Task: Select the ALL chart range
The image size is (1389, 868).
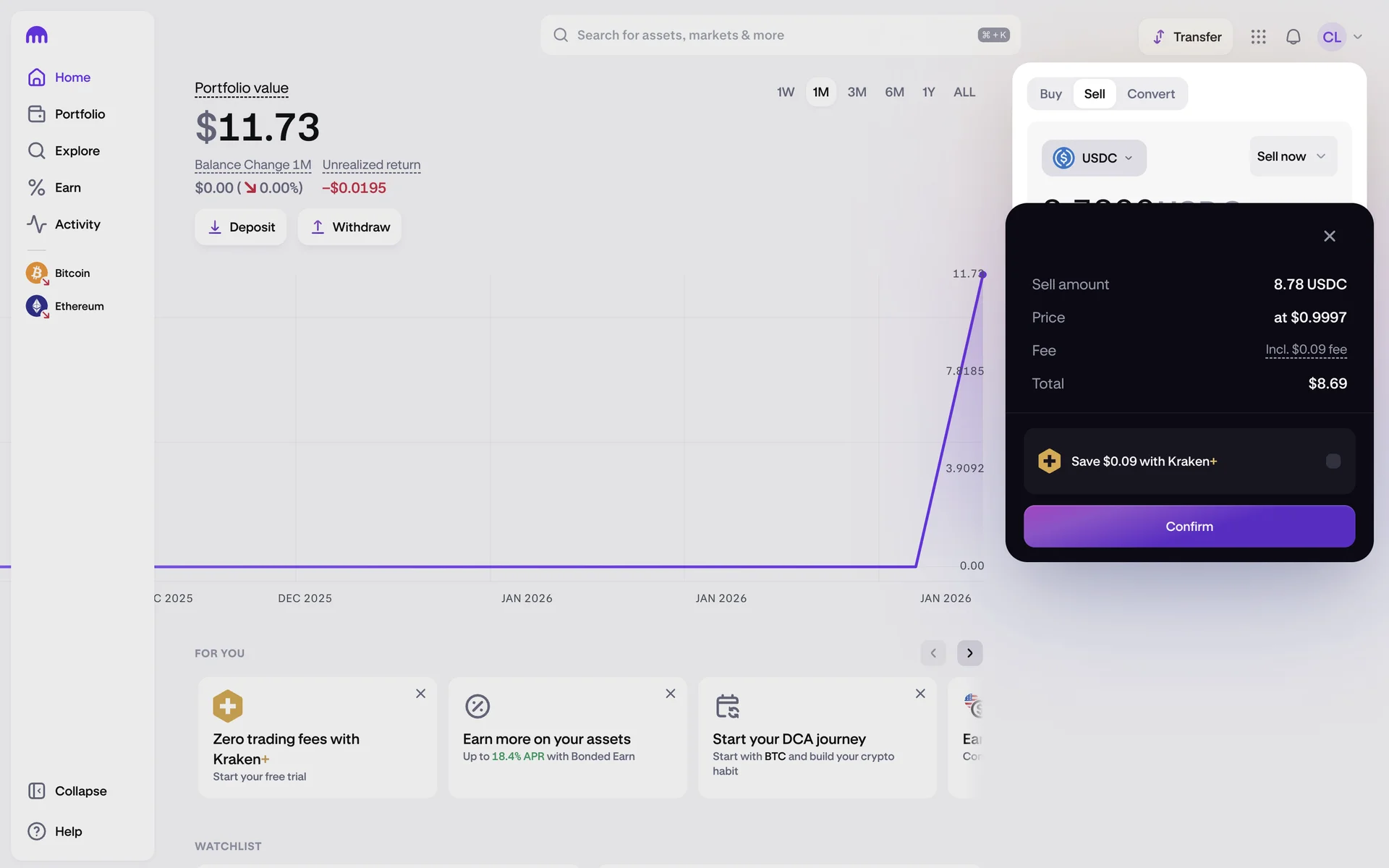Action: point(964,93)
